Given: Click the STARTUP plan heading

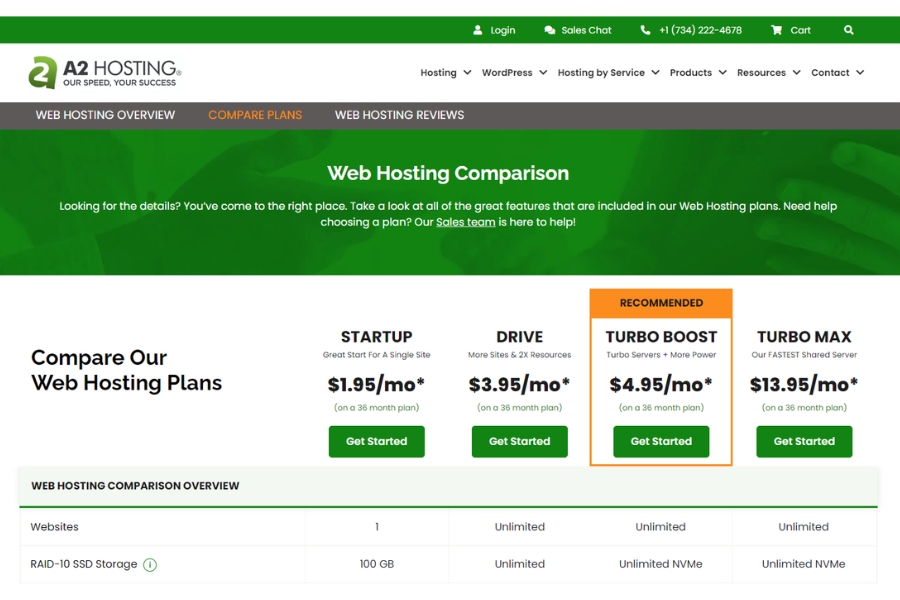Looking at the screenshot, I should coord(377,336).
